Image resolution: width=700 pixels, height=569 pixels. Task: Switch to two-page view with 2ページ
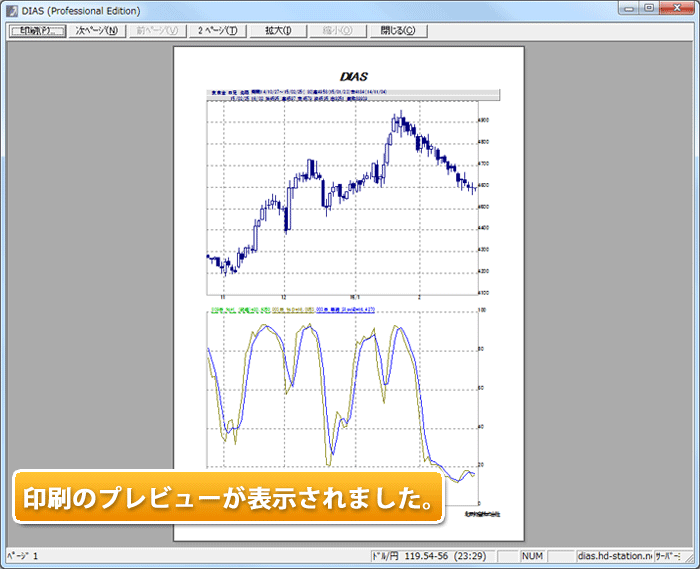[x=218, y=30]
